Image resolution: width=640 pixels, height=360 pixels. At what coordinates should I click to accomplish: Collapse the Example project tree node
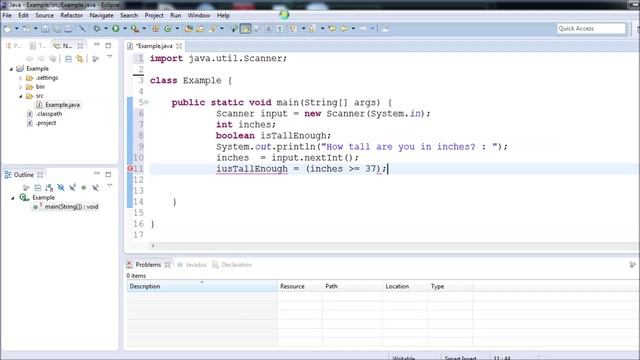(11, 69)
